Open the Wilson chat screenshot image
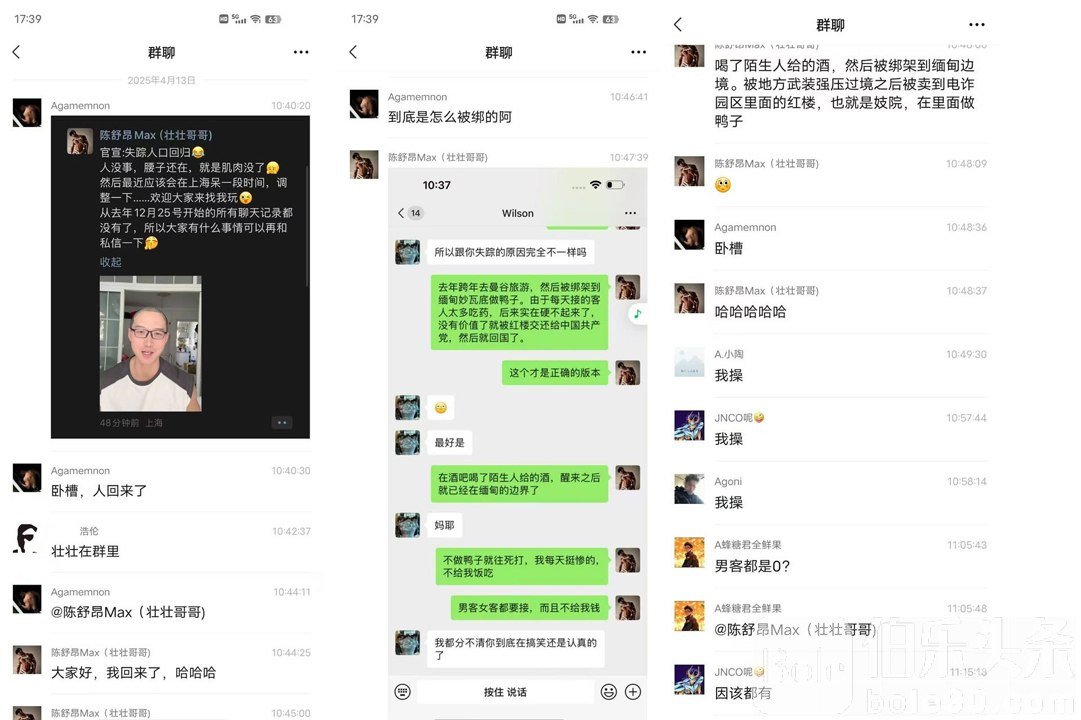Viewport: 1081px width, 720px height. [518, 443]
